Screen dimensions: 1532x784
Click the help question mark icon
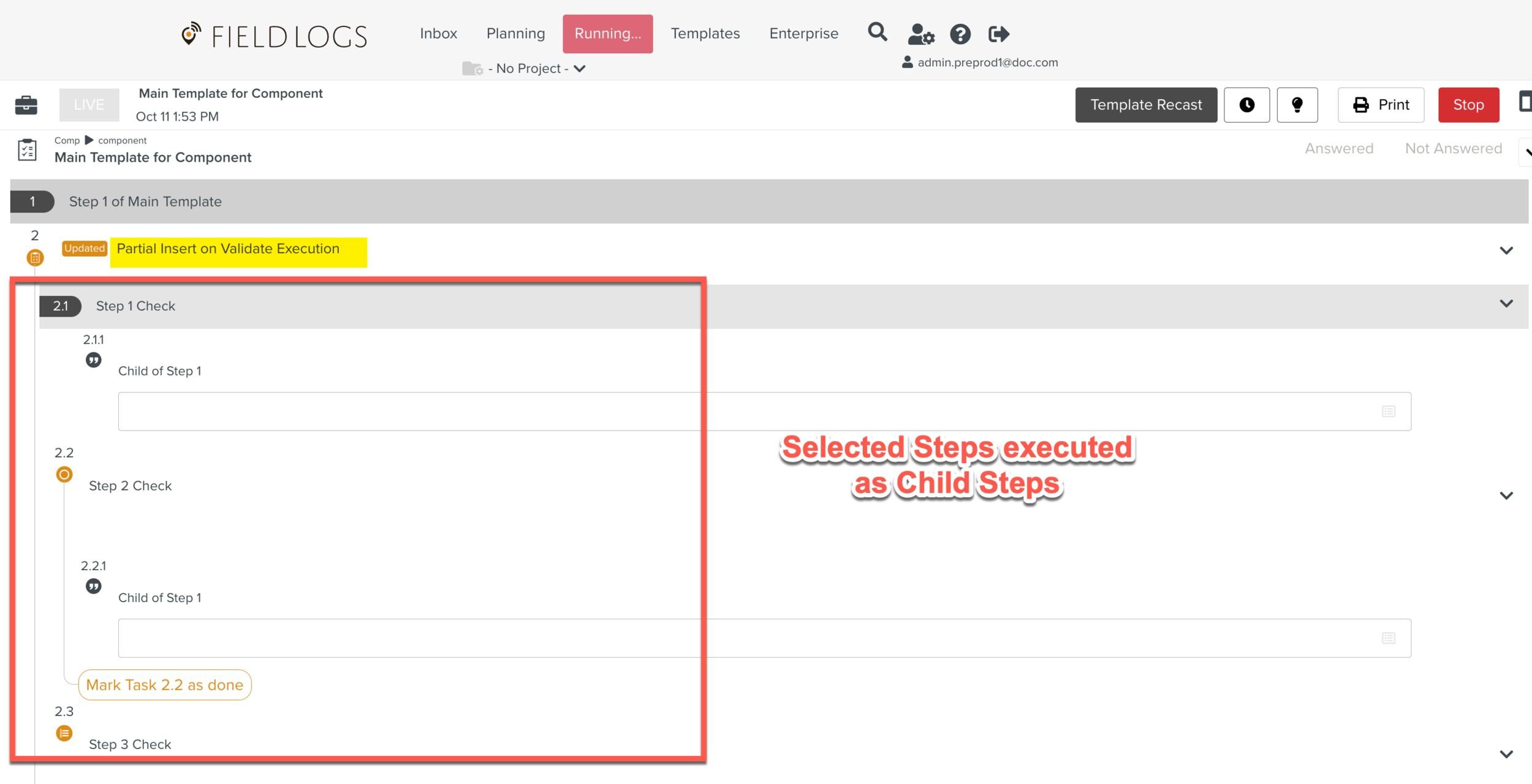pyautogui.click(x=960, y=34)
